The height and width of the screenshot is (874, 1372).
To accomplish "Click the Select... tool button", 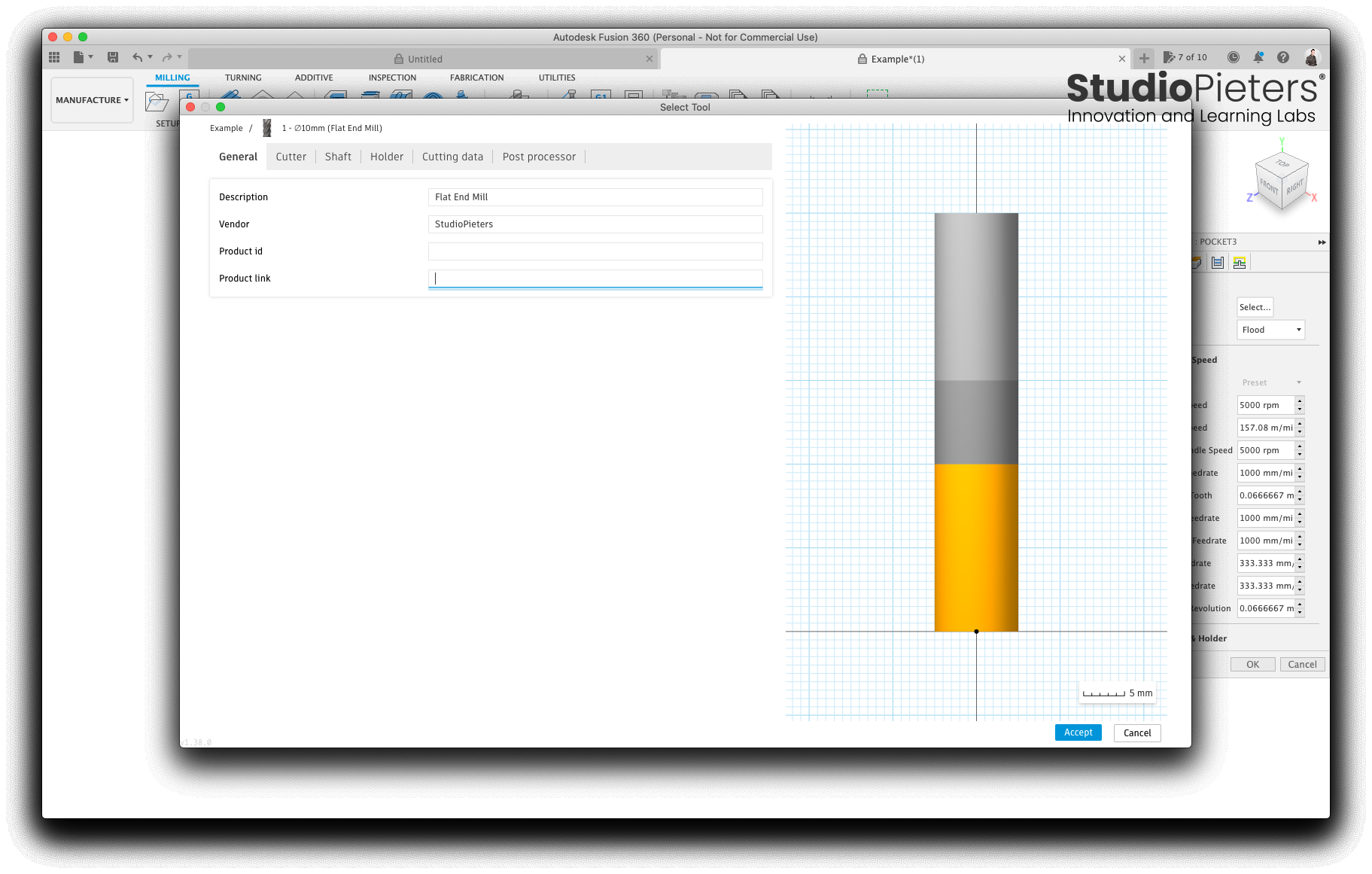I will 1255,307.
